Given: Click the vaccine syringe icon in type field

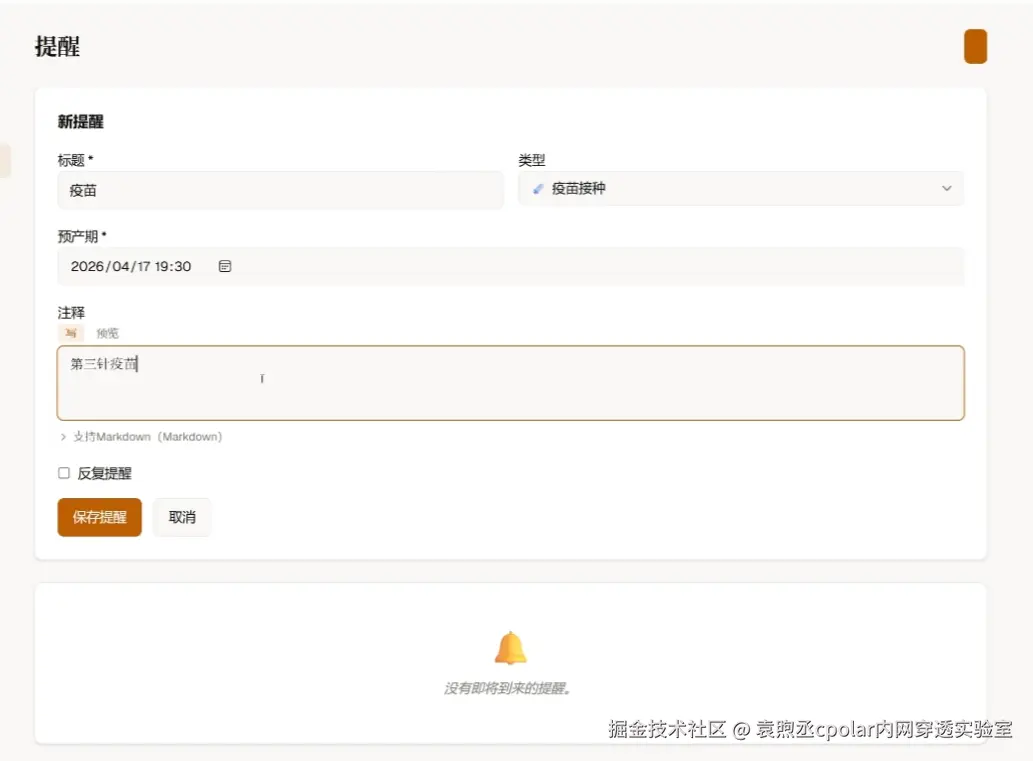Looking at the screenshot, I should (x=538, y=189).
